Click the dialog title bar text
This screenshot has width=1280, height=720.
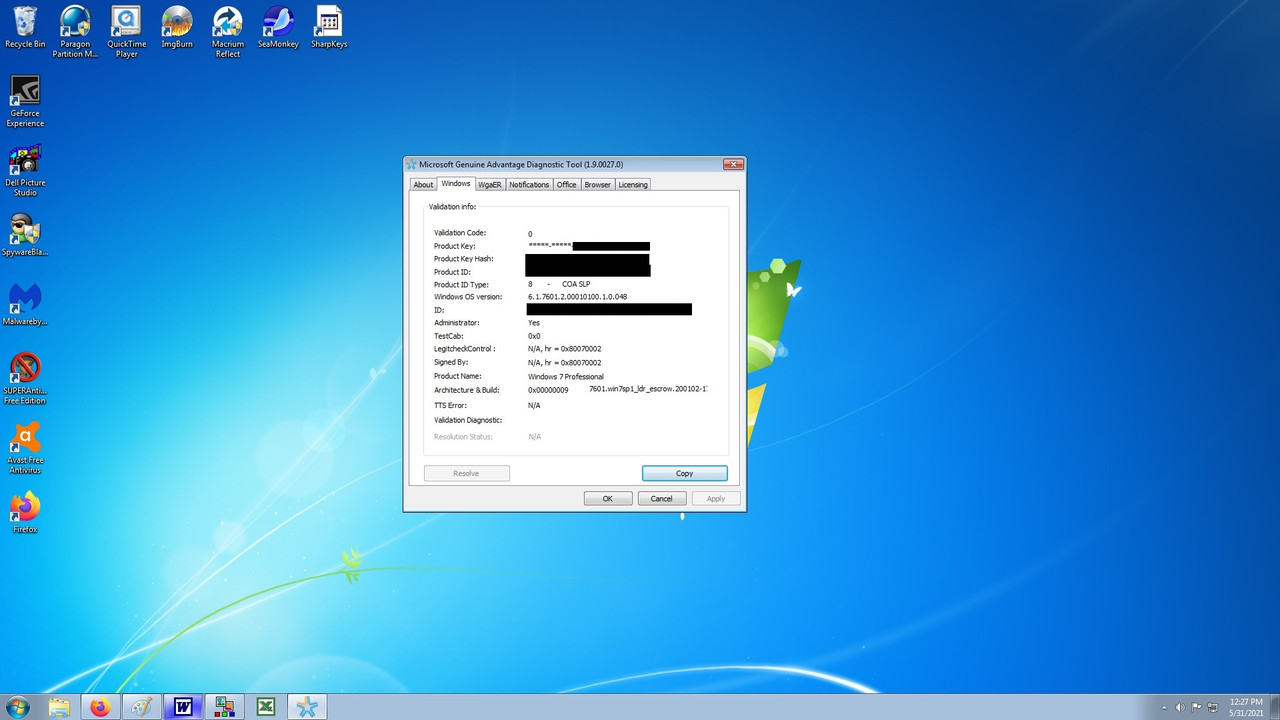[521, 164]
